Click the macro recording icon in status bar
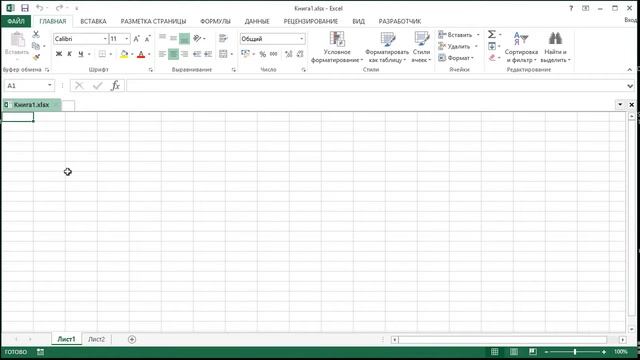Viewport: 640px width, 360px height. [x=40, y=352]
